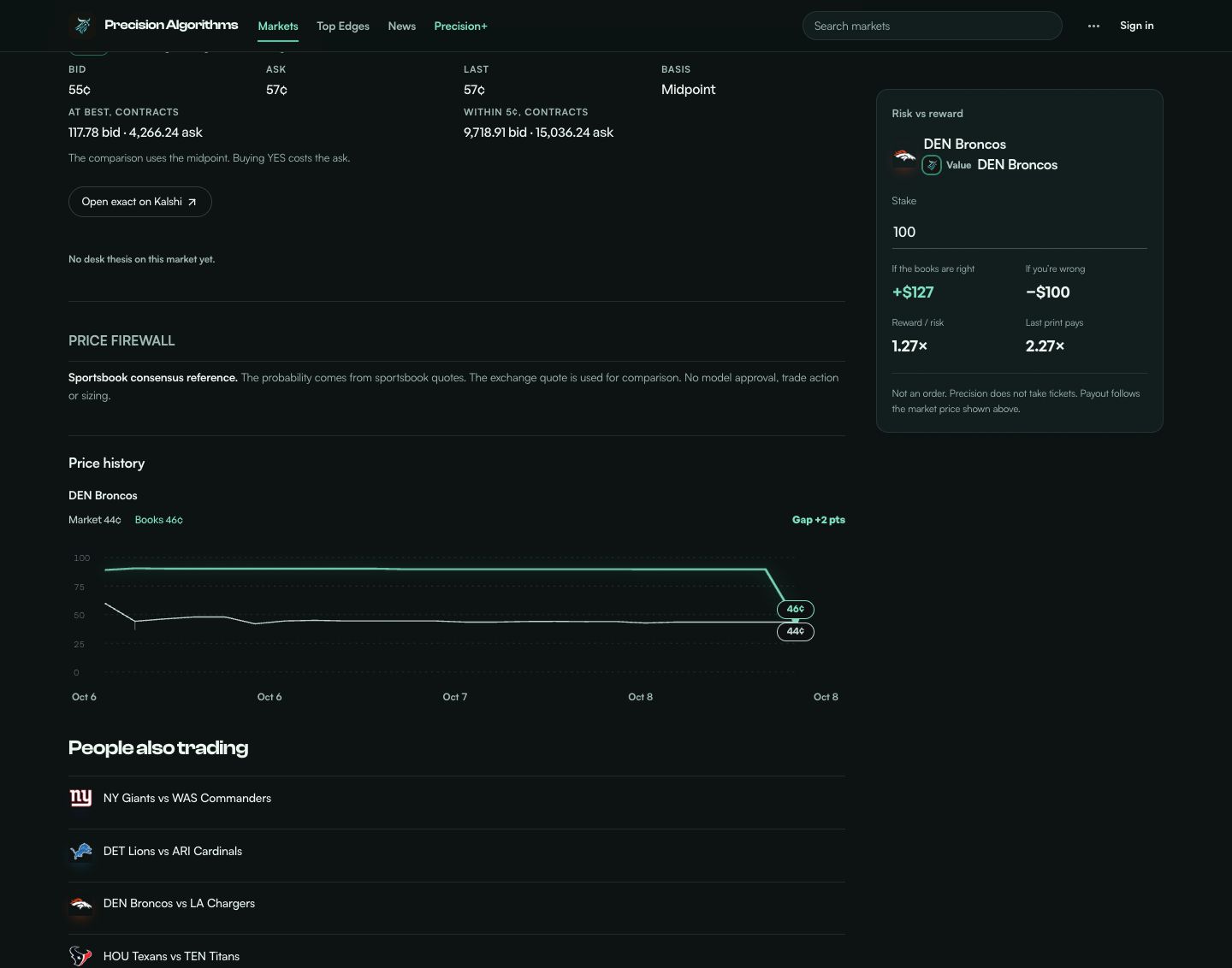
Task: Go to the News tab
Action: pos(402,27)
